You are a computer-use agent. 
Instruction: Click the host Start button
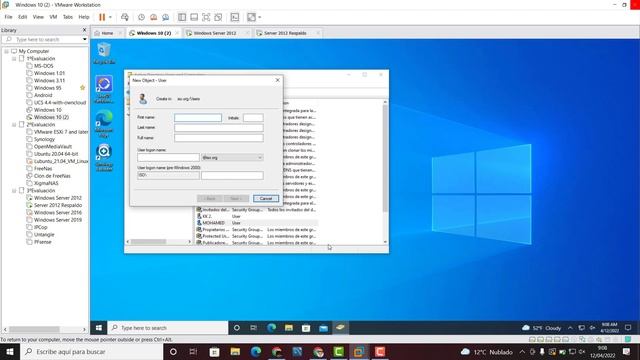tap(10, 352)
